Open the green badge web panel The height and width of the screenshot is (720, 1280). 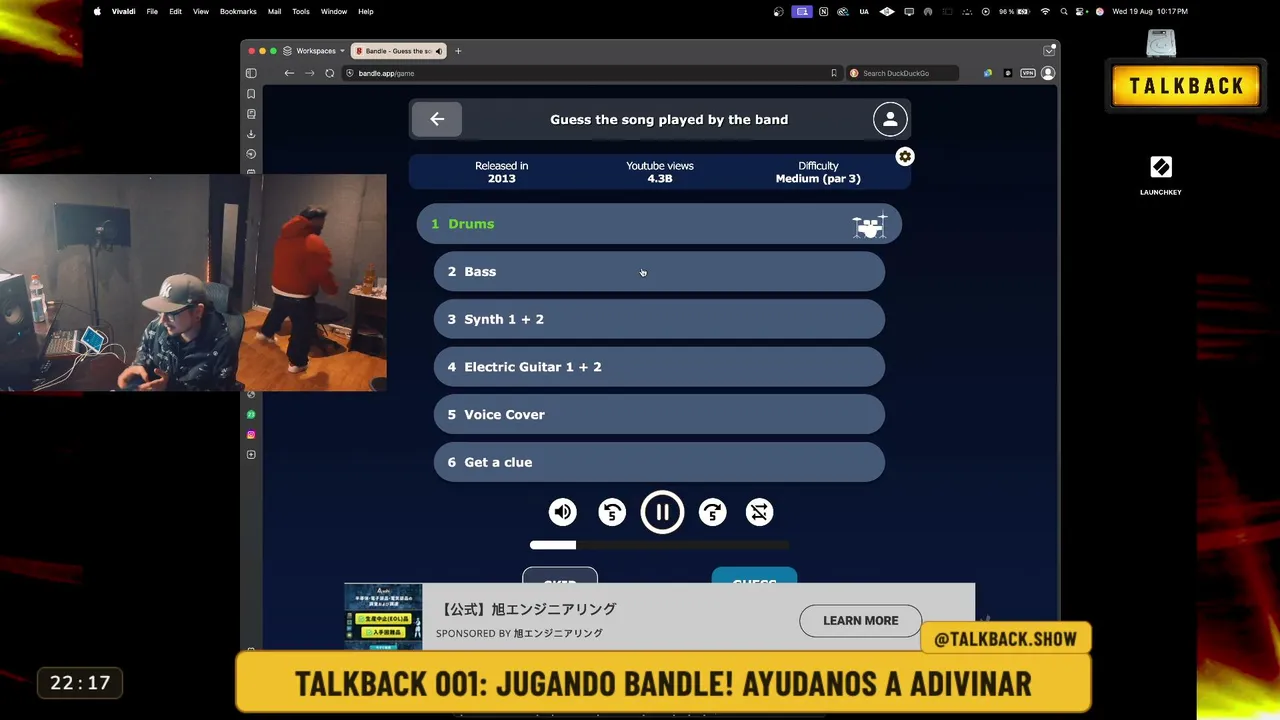[x=251, y=414]
